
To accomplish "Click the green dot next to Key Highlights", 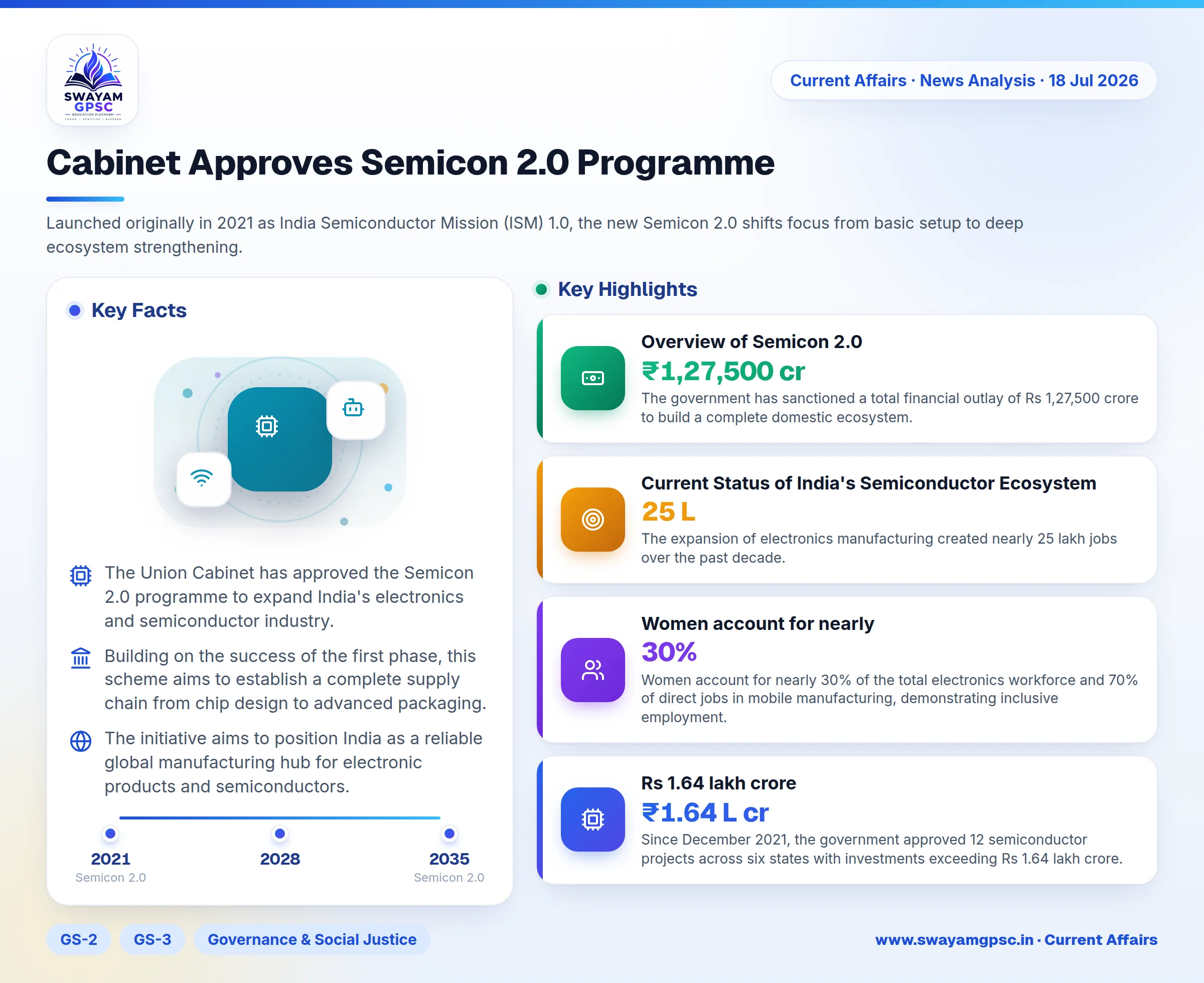I will [x=541, y=289].
